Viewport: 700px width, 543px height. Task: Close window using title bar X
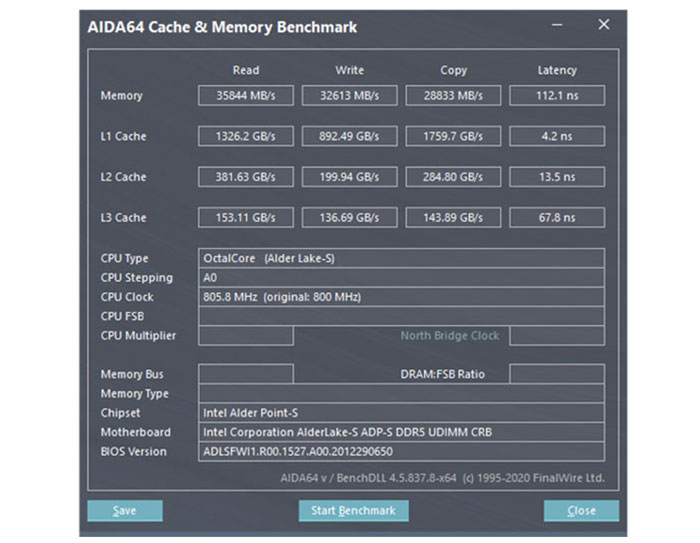click(x=603, y=25)
